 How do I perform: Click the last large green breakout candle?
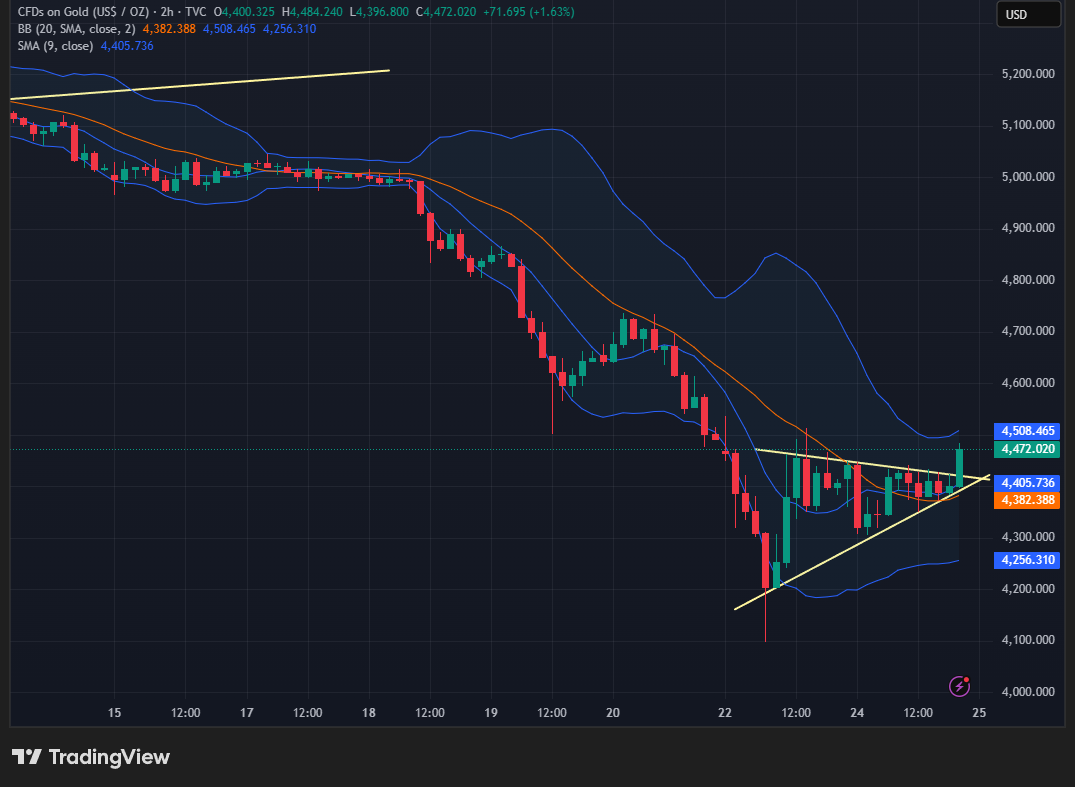(x=960, y=467)
